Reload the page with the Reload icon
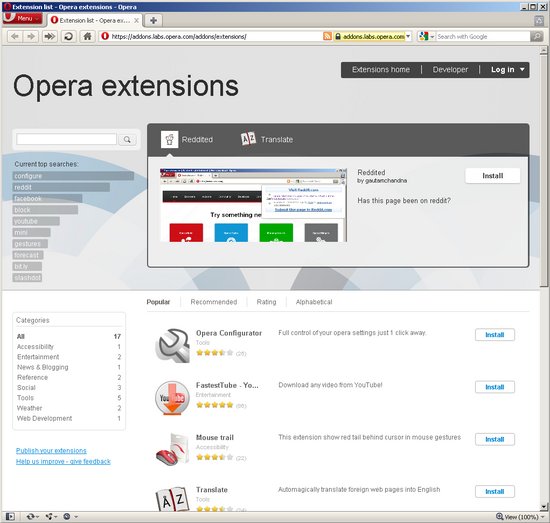Screen dimensions: 550x523 click(69, 36)
